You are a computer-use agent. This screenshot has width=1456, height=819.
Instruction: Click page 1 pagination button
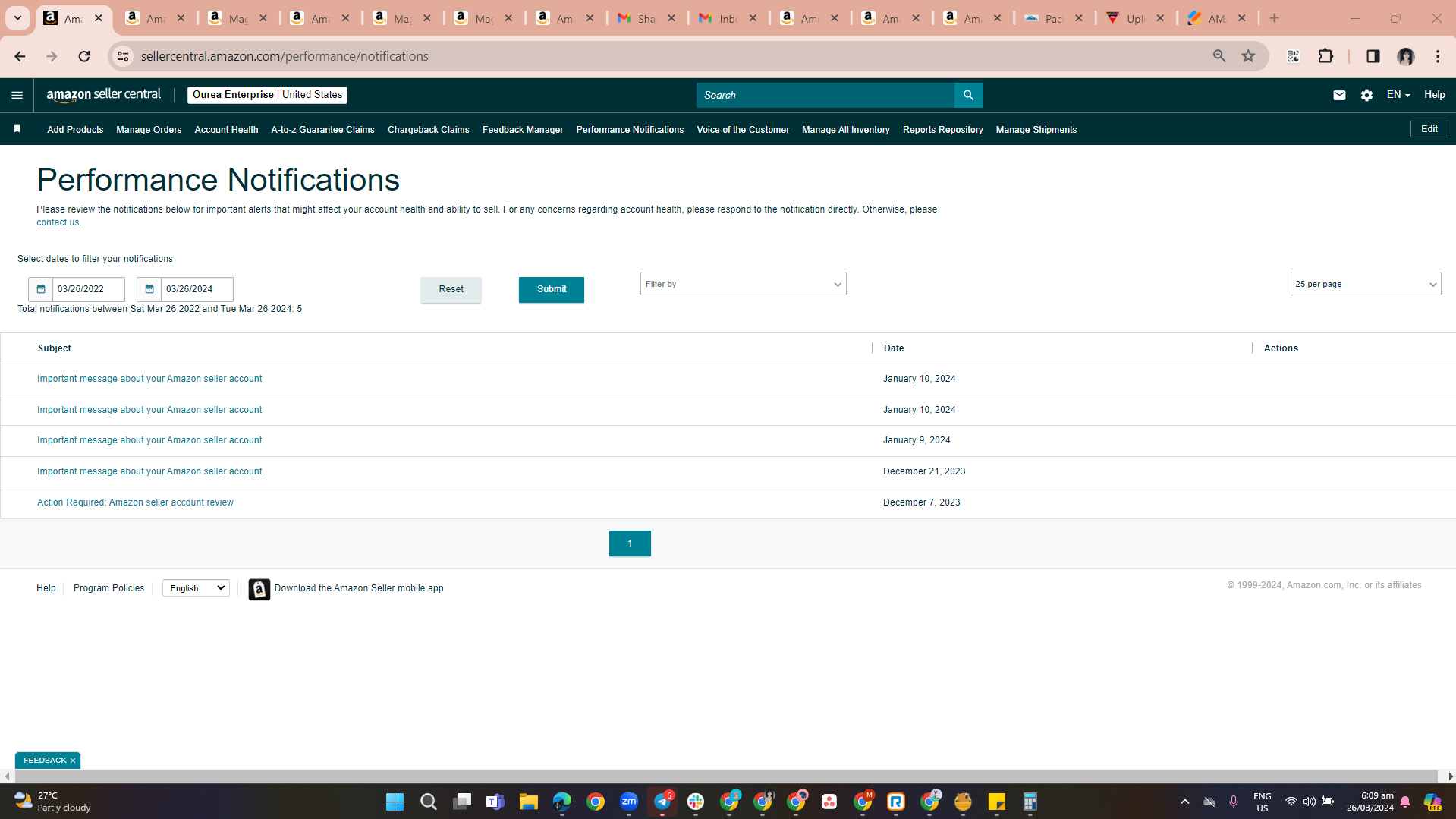point(630,543)
